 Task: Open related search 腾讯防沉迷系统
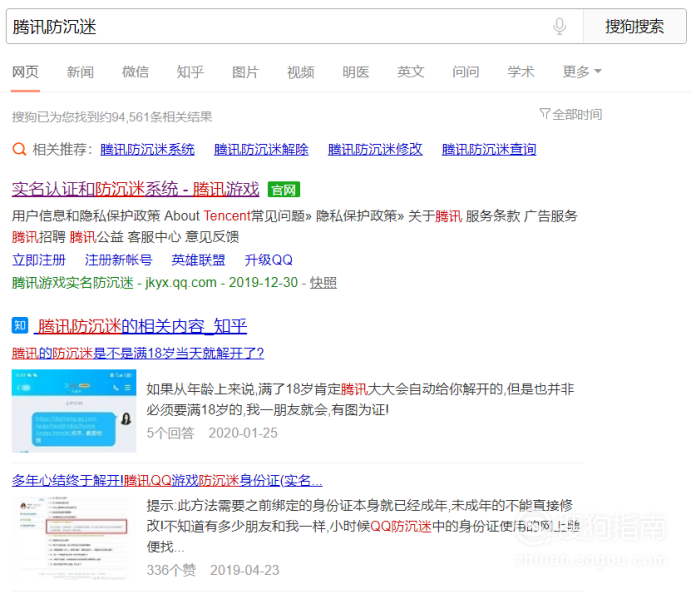(147, 150)
